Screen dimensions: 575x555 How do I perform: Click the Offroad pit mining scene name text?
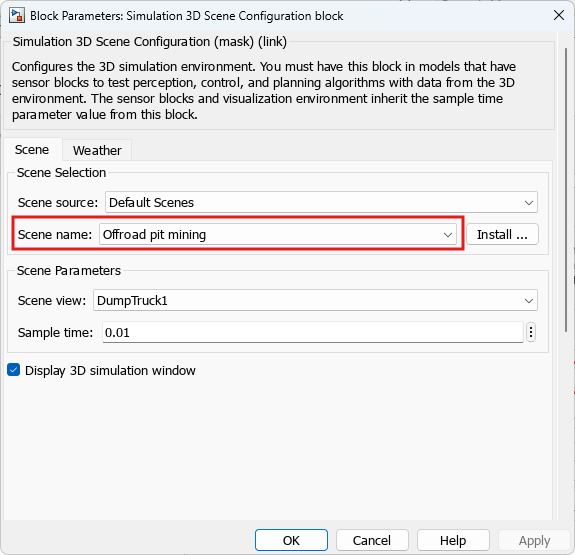154,234
